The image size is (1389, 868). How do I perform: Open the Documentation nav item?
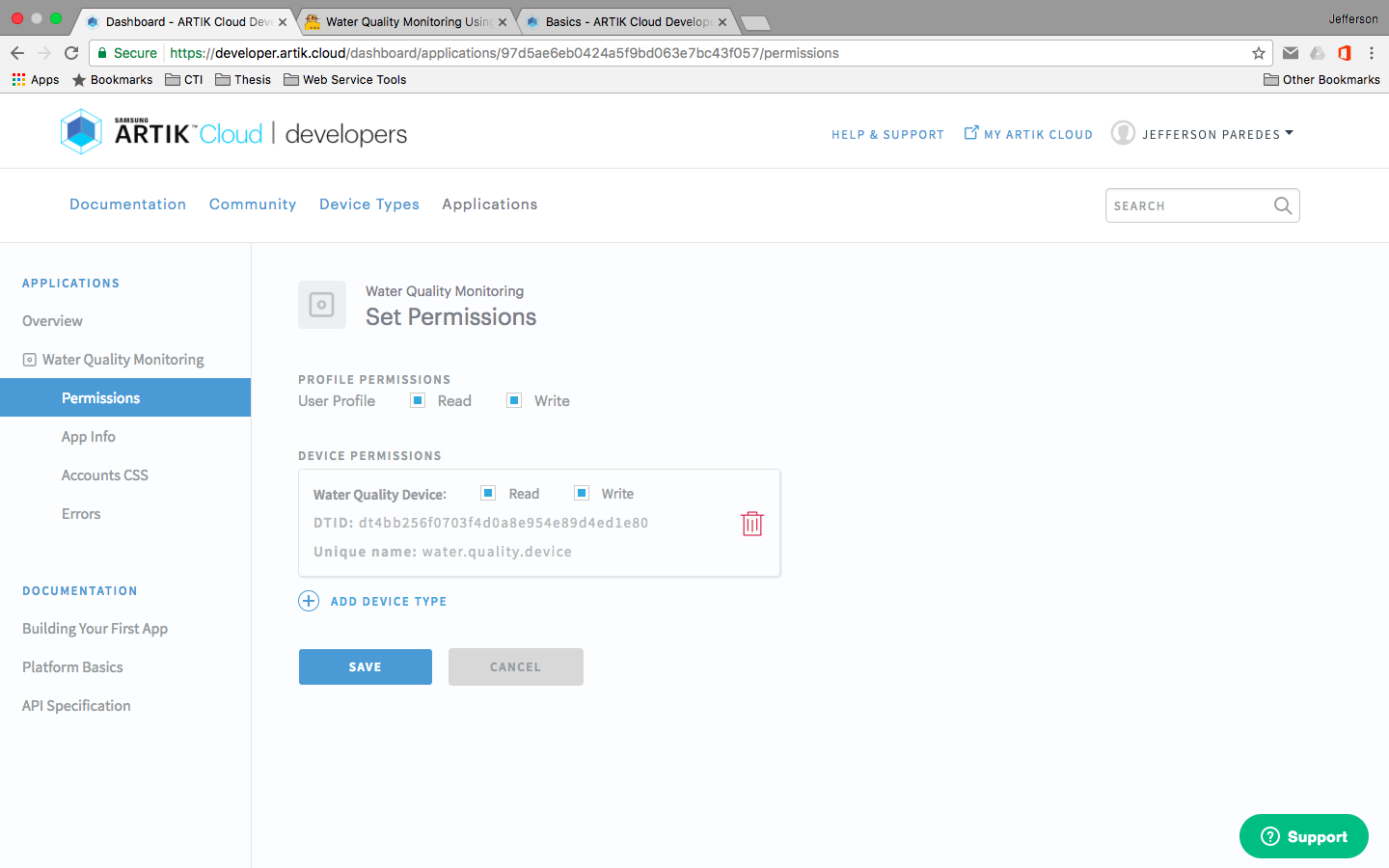(x=127, y=204)
